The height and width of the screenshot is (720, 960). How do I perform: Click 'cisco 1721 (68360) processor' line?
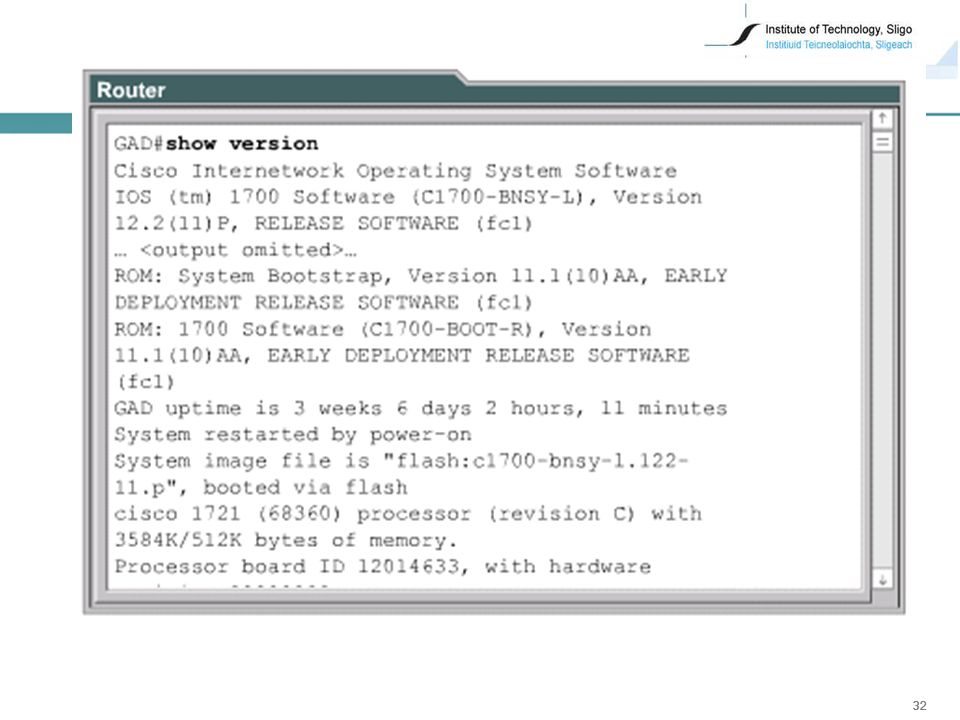[x=408, y=514]
